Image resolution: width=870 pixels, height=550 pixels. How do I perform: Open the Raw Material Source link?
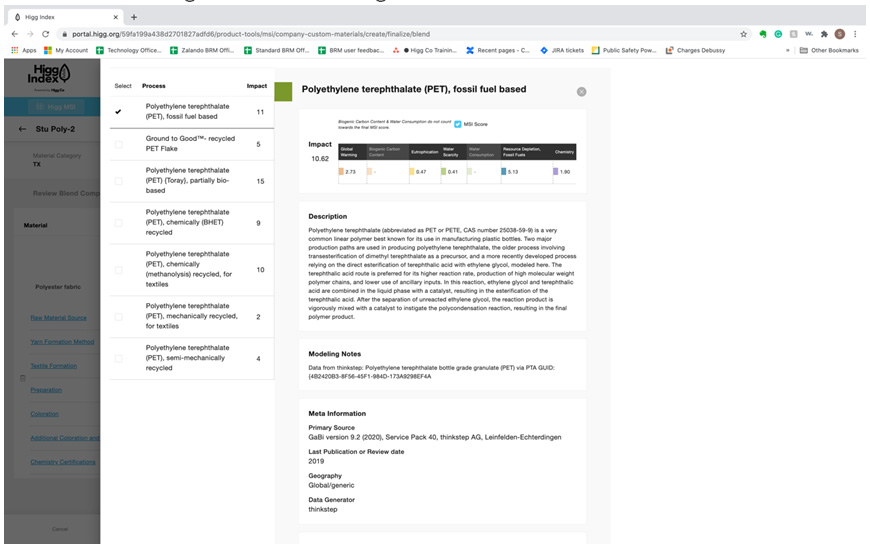click(x=58, y=317)
